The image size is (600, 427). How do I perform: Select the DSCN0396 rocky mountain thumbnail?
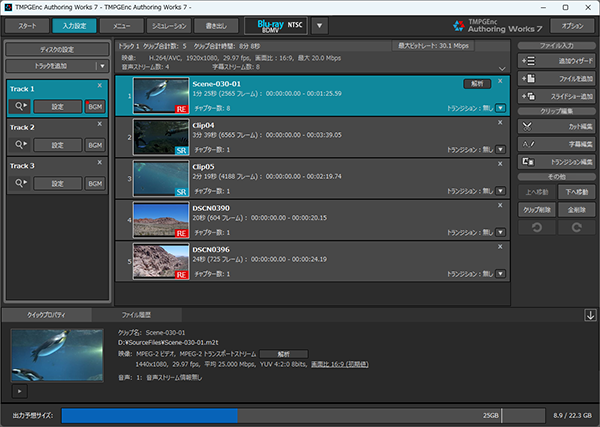tap(161, 261)
